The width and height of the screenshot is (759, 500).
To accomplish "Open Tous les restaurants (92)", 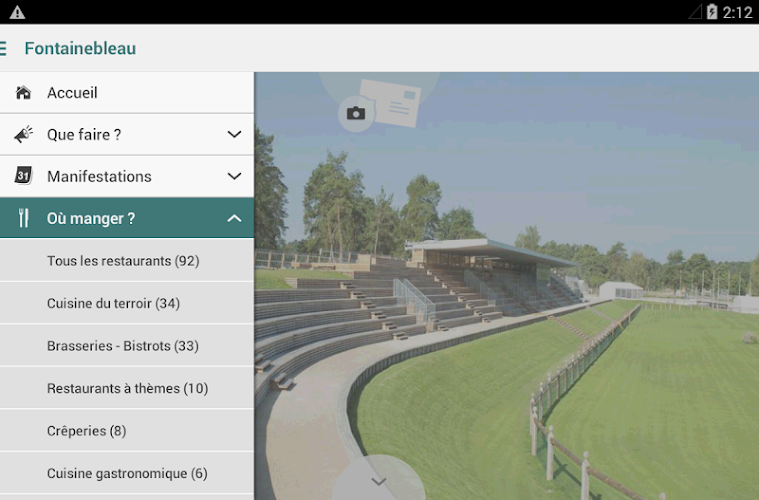I will click(x=127, y=260).
